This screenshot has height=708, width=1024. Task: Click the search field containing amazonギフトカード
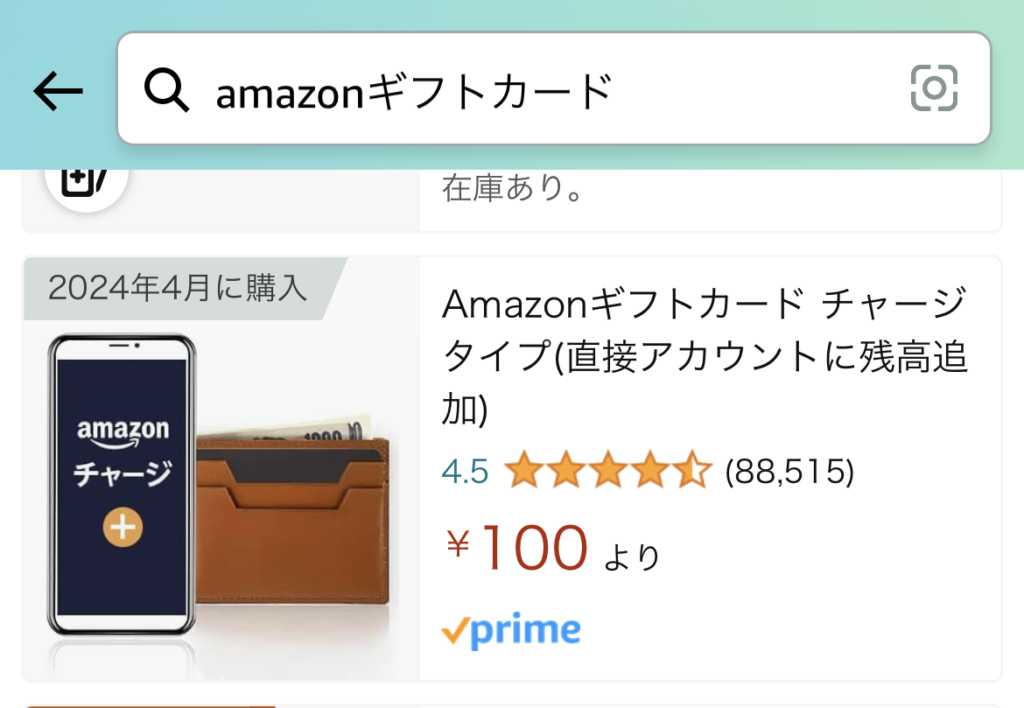554,88
